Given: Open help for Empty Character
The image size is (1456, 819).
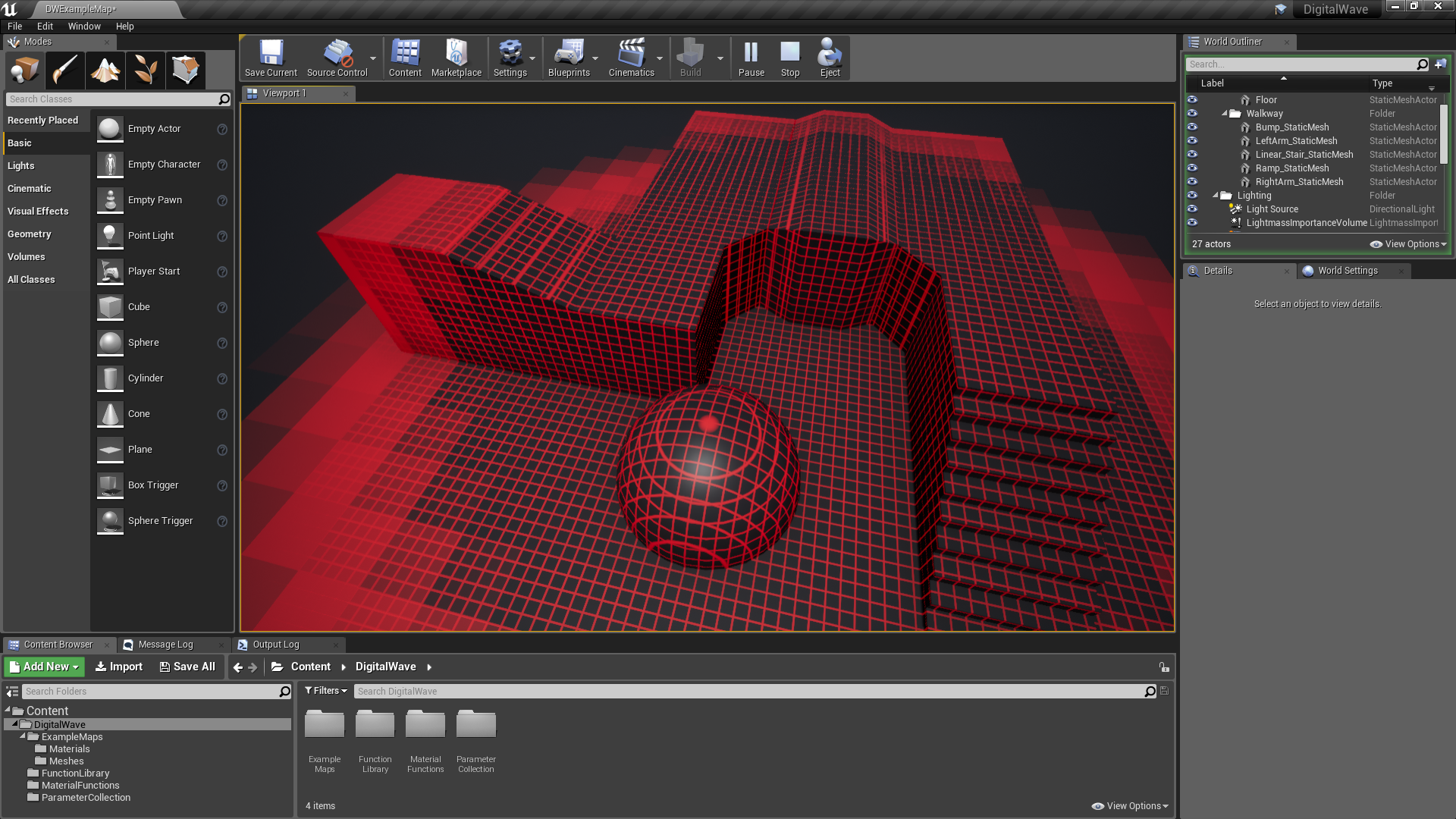Looking at the screenshot, I should tap(222, 165).
